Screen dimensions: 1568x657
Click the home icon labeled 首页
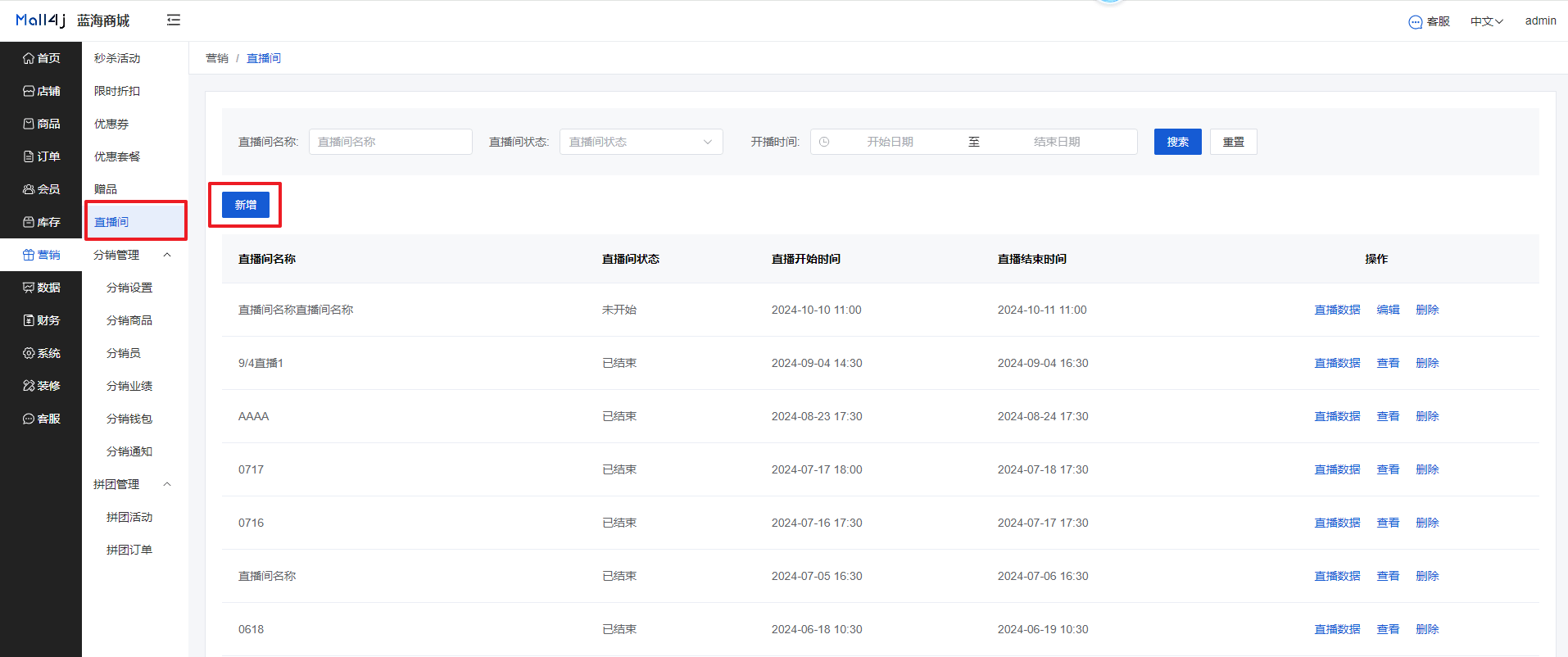pyautogui.click(x=41, y=58)
